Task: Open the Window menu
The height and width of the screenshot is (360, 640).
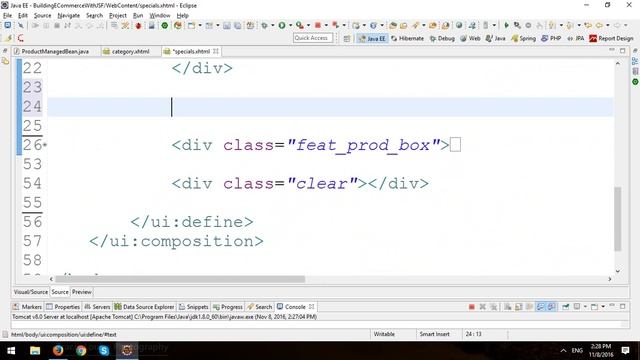Action: click(x=160, y=16)
